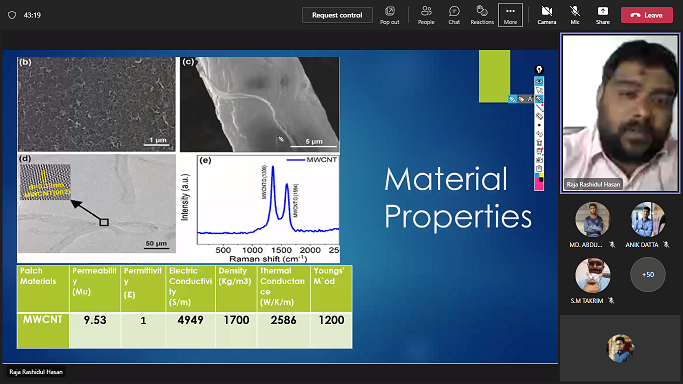Click the Request control button
This screenshot has width=683, height=384.
coord(337,15)
